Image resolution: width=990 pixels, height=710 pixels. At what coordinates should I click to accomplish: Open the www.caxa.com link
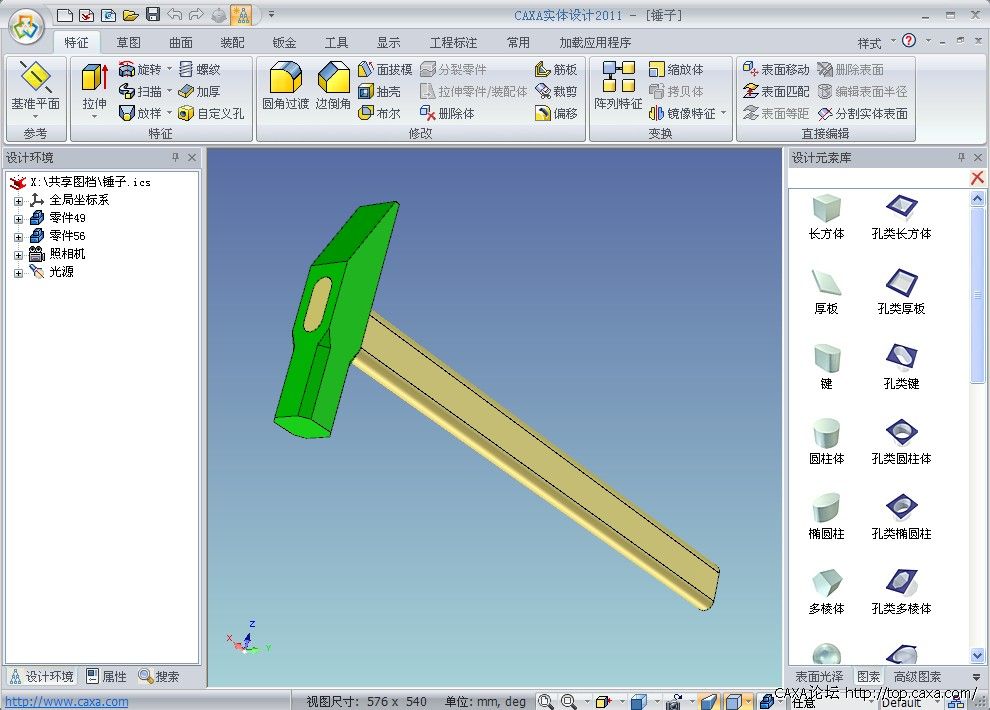click(66, 701)
